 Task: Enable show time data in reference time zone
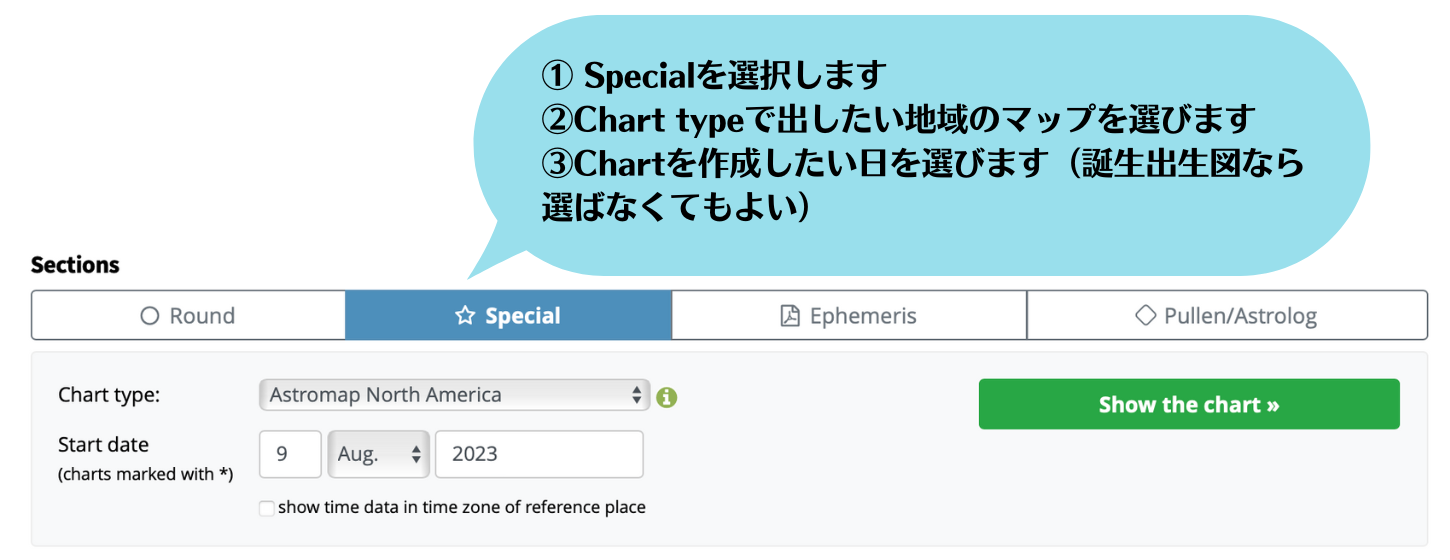click(266, 508)
